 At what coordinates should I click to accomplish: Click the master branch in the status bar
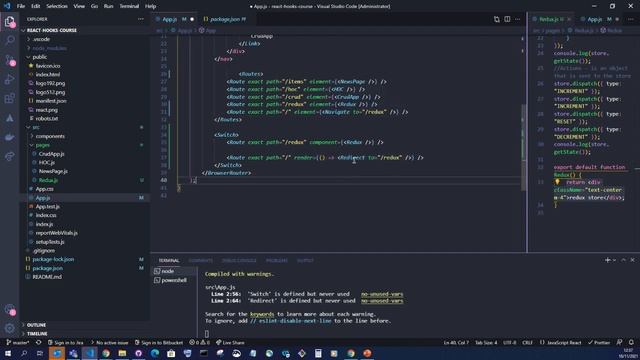tap(18, 342)
